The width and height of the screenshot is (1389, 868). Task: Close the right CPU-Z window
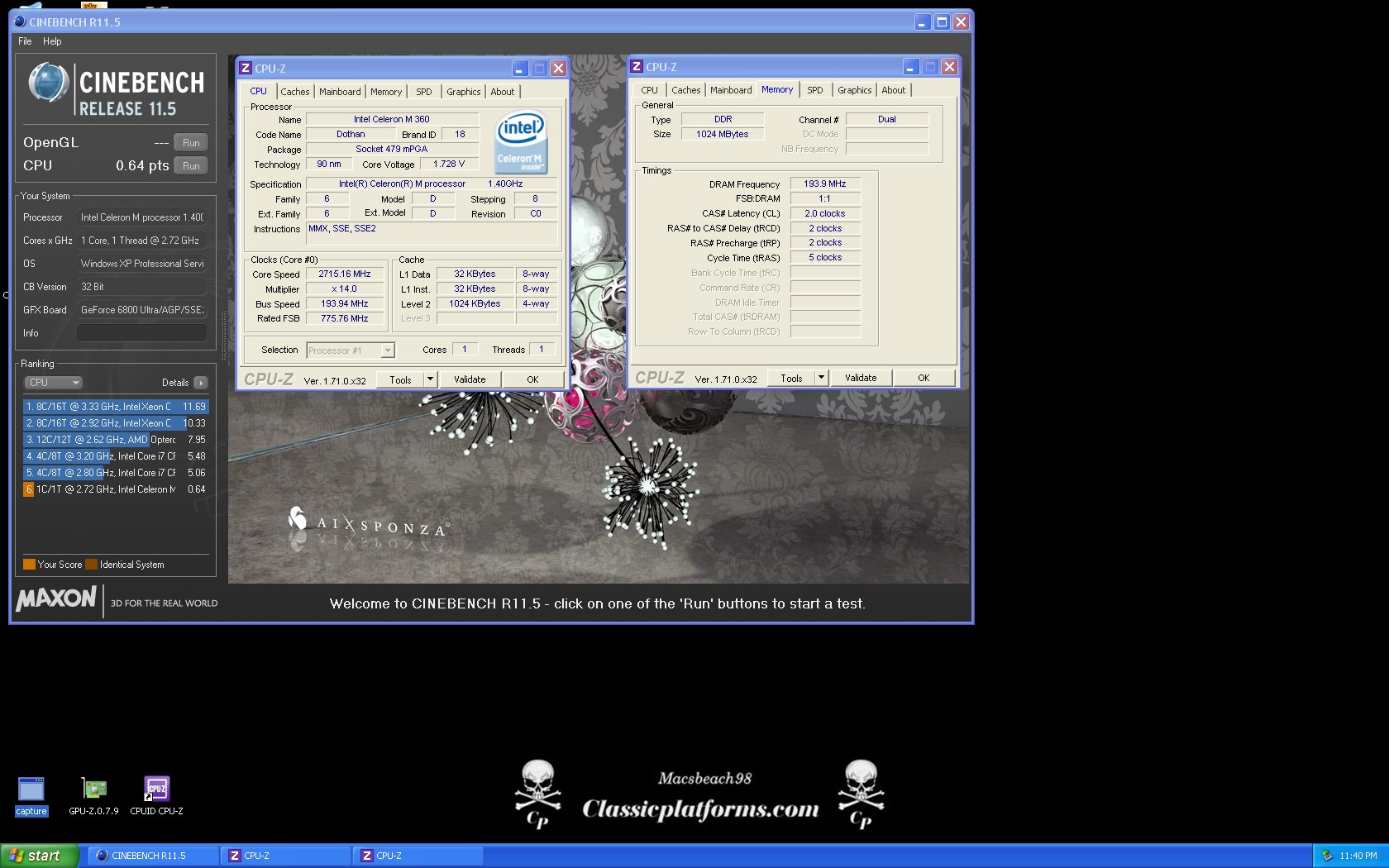(949, 66)
